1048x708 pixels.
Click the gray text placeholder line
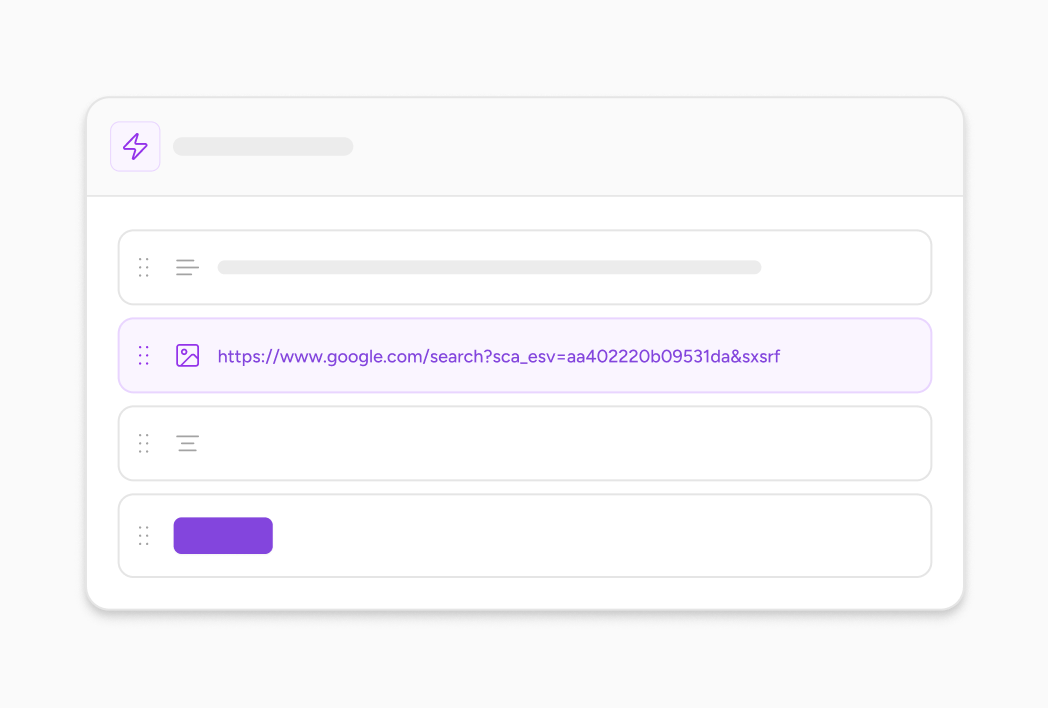490,267
